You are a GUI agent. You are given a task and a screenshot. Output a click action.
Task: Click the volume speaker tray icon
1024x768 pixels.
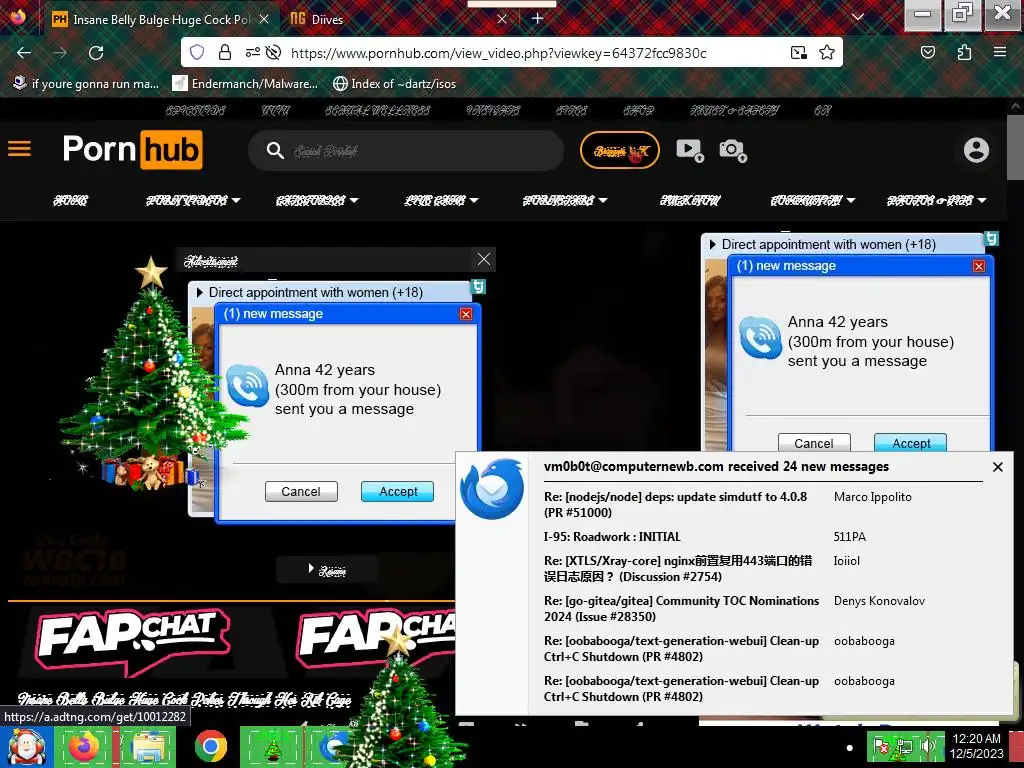[x=929, y=746]
